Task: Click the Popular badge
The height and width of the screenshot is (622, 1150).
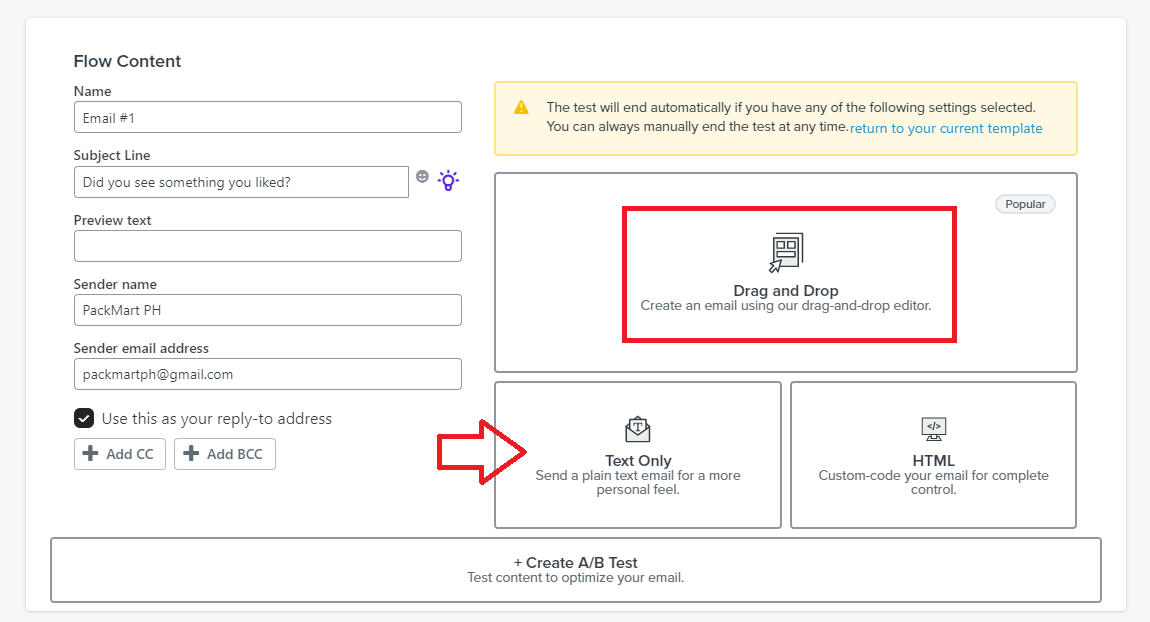Action: tap(1025, 204)
